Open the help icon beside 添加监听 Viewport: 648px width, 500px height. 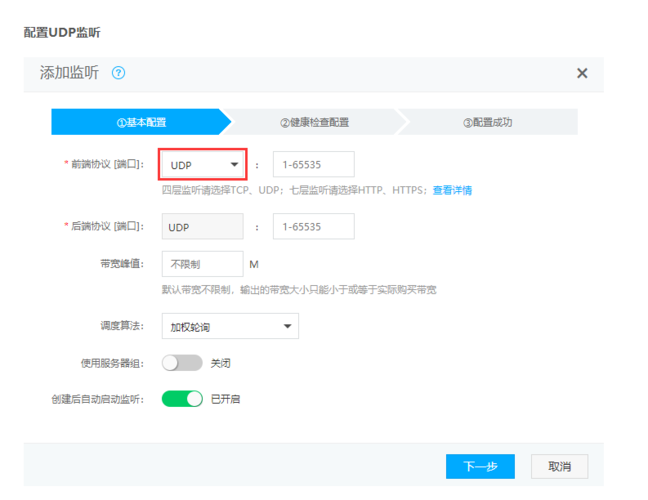tap(118, 73)
